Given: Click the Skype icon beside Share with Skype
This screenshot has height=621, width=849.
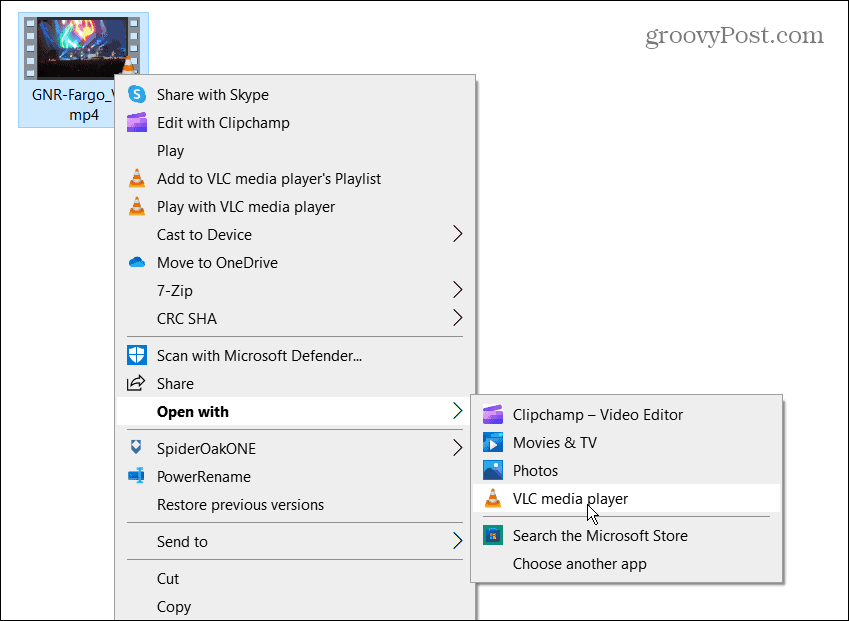Looking at the screenshot, I should click(x=137, y=94).
